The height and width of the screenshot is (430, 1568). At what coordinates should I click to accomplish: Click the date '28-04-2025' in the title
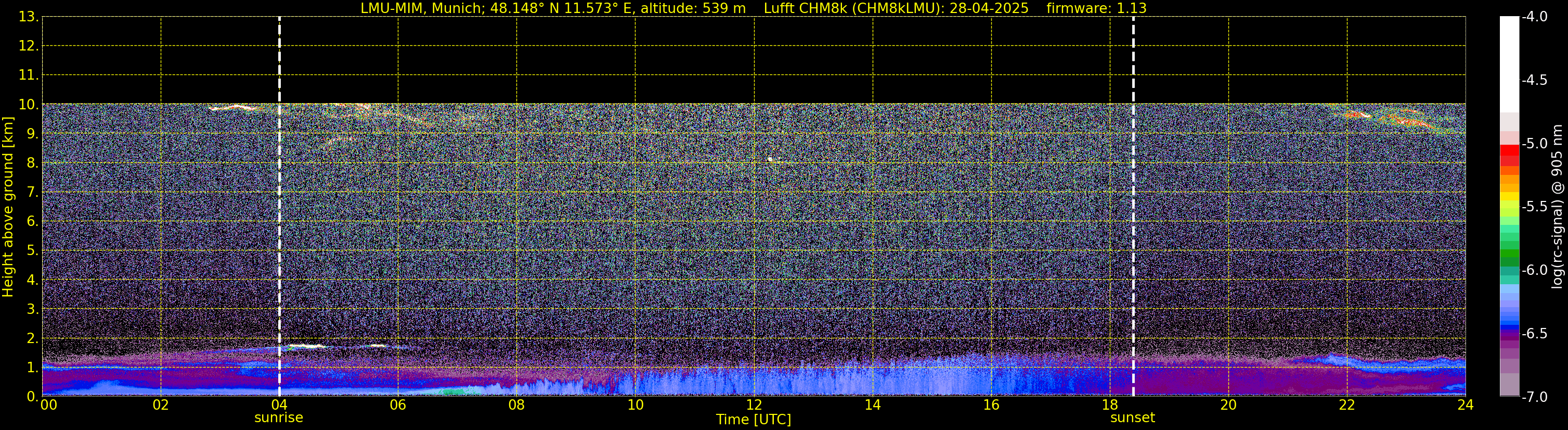pyautogui.click(x=989, y=8)
